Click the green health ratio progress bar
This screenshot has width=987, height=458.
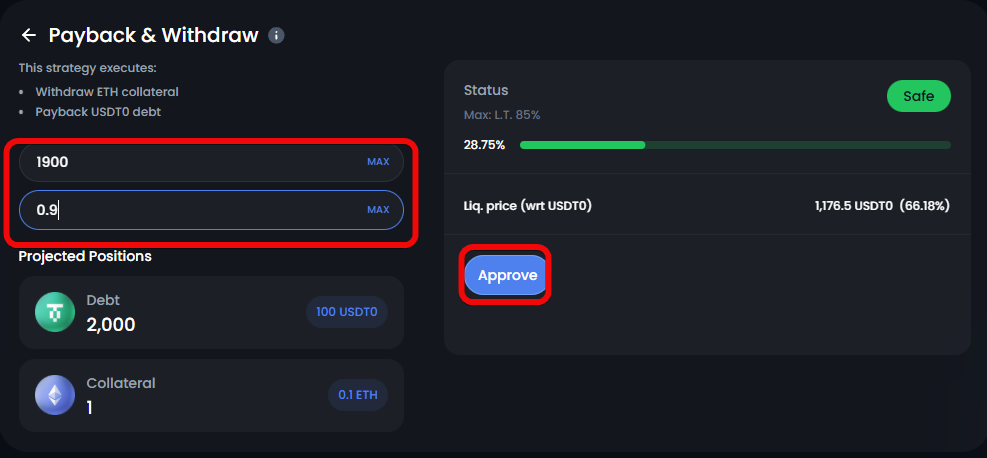[734, 145]
